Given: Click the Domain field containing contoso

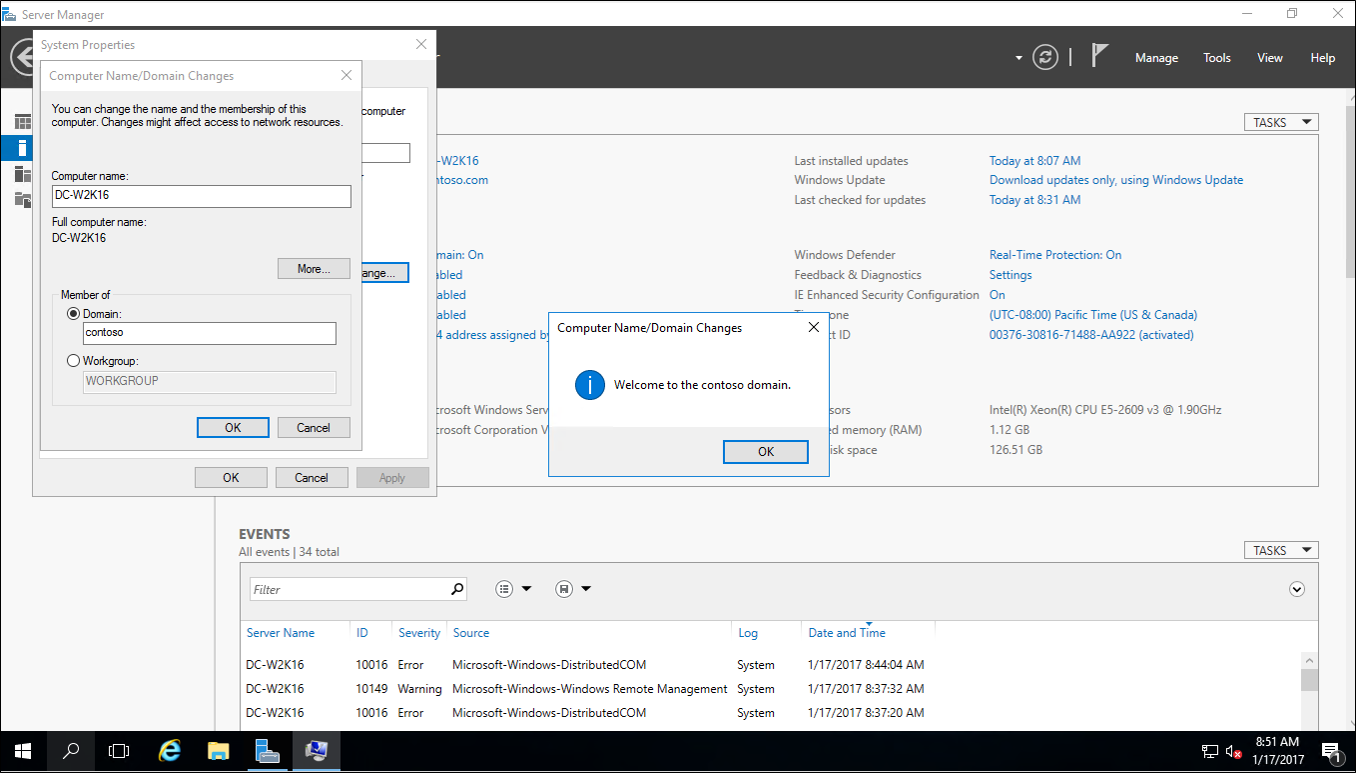Looking at the screenshot, I should click(x=209, y=333).
